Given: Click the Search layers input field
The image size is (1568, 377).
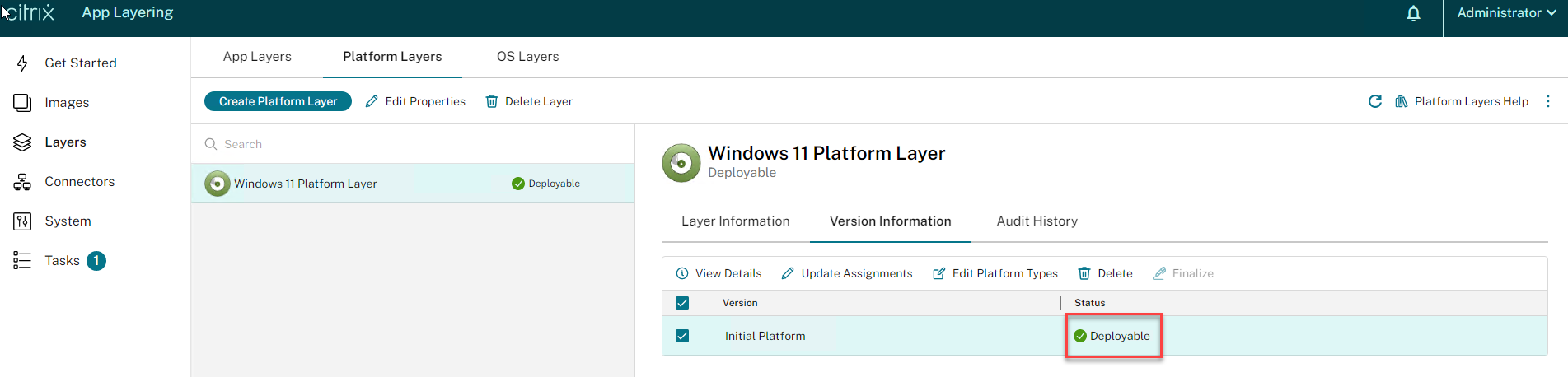Looking at the screenshot, I should click(412, 144).
